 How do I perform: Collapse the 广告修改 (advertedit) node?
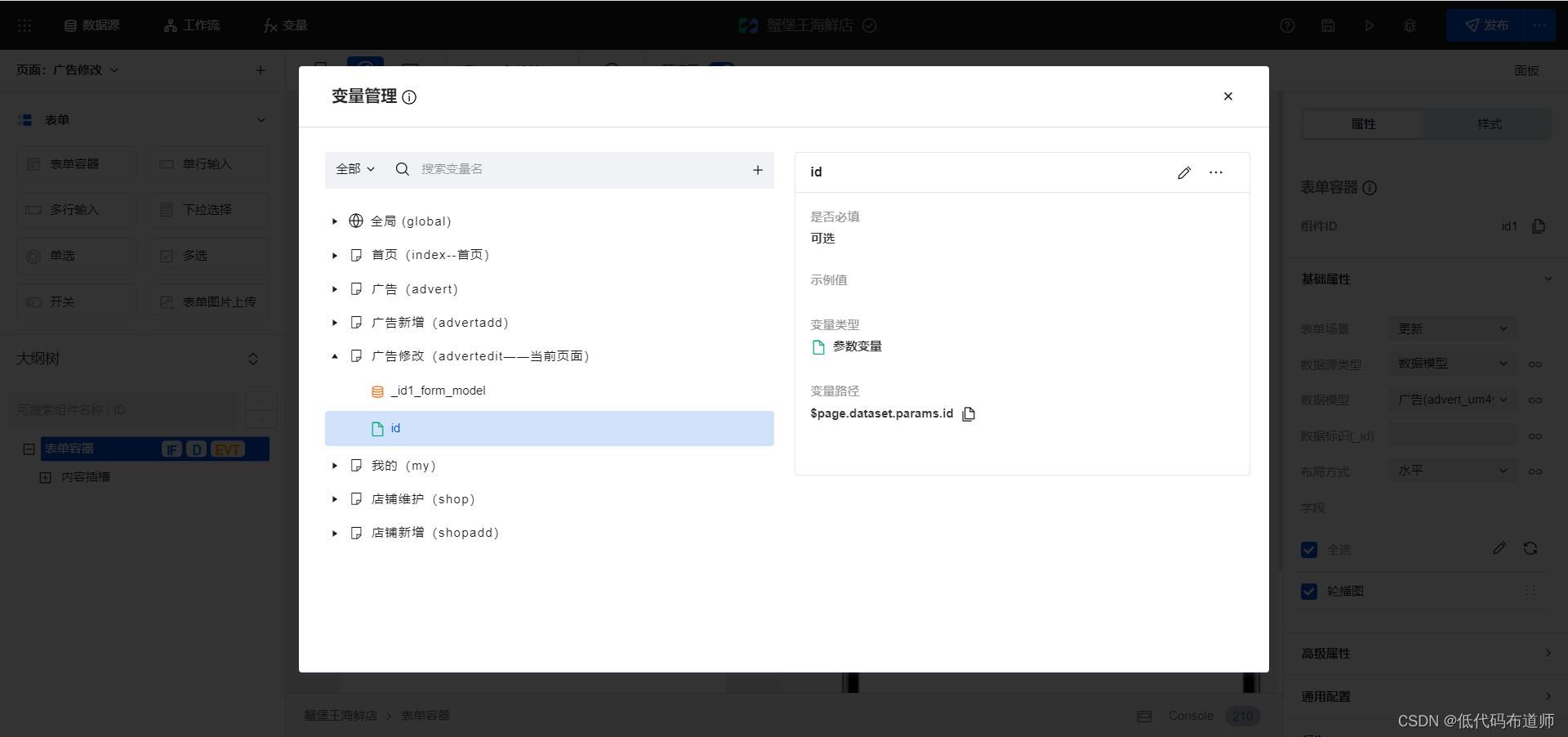(x=335, y=356)
